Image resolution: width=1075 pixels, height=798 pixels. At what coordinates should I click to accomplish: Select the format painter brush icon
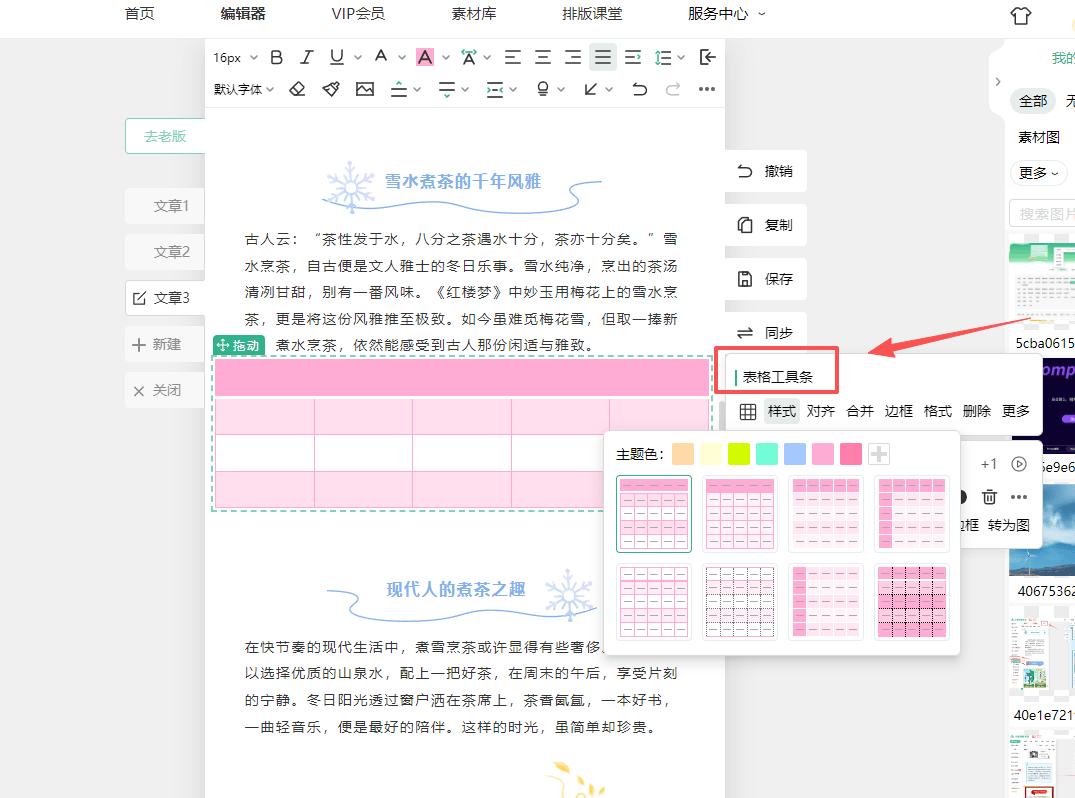click(331, 89)
